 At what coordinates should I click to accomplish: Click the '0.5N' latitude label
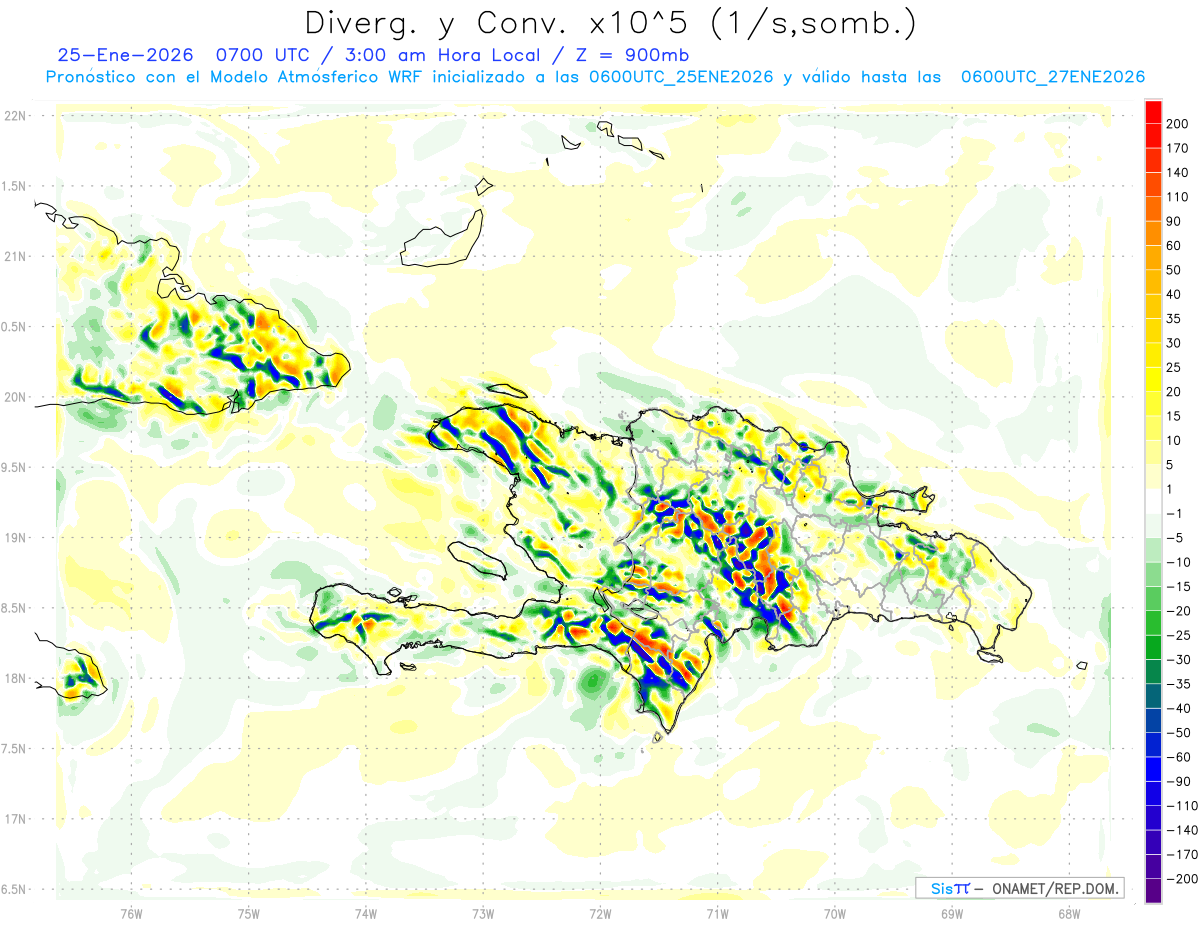(15, 327)
